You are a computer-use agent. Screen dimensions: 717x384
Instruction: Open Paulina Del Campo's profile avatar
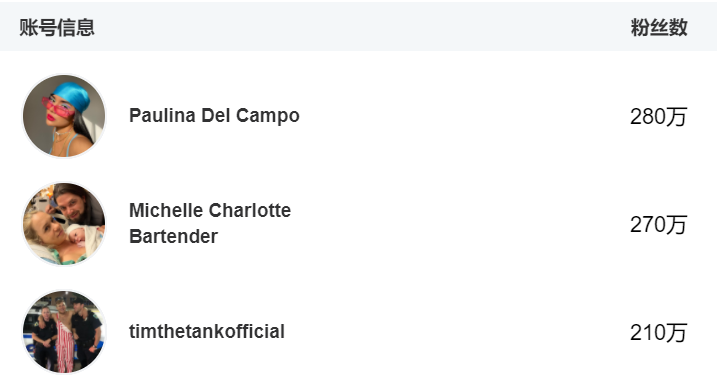[64, 116]
